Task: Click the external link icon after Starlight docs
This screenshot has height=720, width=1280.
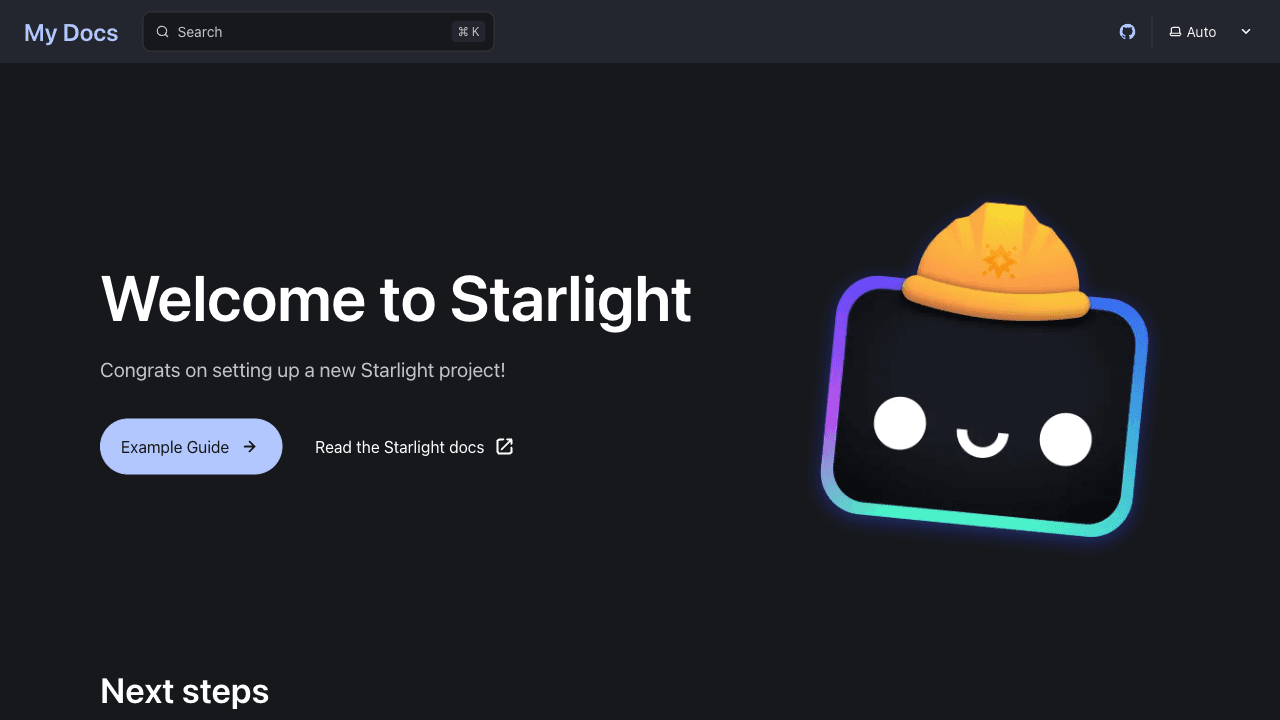Action: tap(505, 447)
